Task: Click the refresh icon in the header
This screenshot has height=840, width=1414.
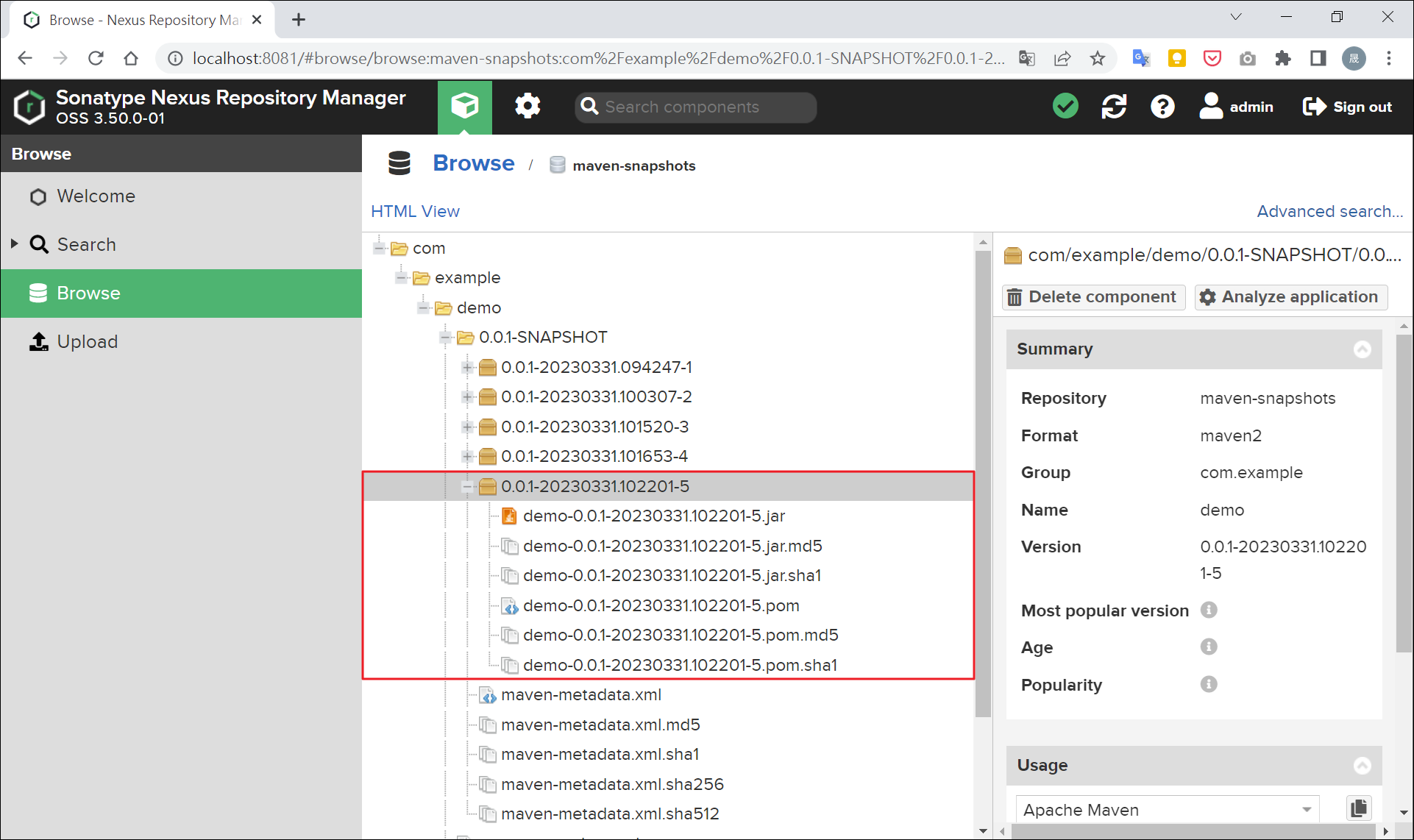Action: (x=1114, y=106)
